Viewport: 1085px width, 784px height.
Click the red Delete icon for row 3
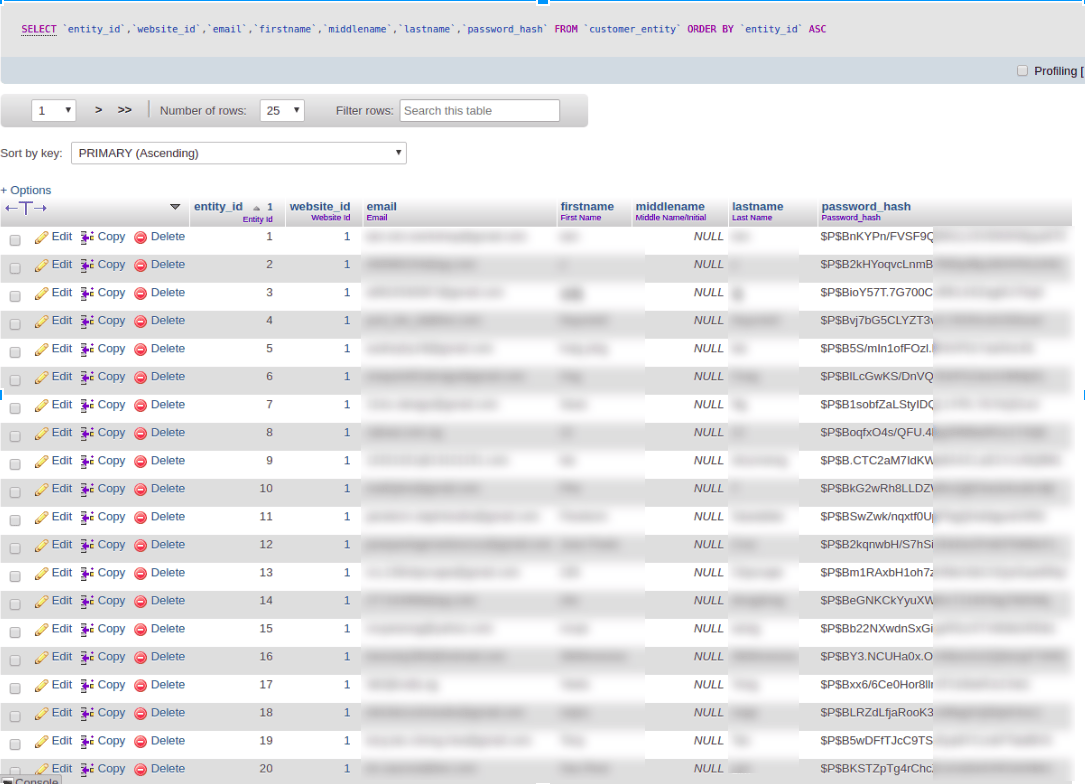pyautogui.click(x=140, y=293)
